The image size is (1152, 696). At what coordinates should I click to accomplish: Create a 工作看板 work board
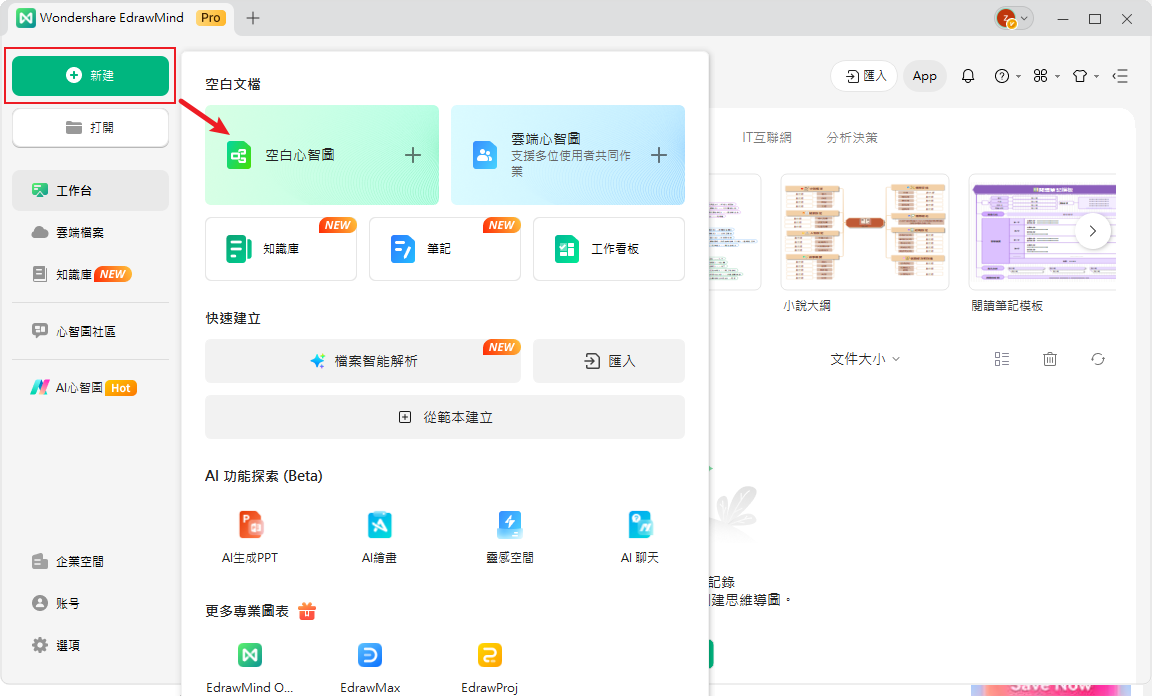point(608,249)
